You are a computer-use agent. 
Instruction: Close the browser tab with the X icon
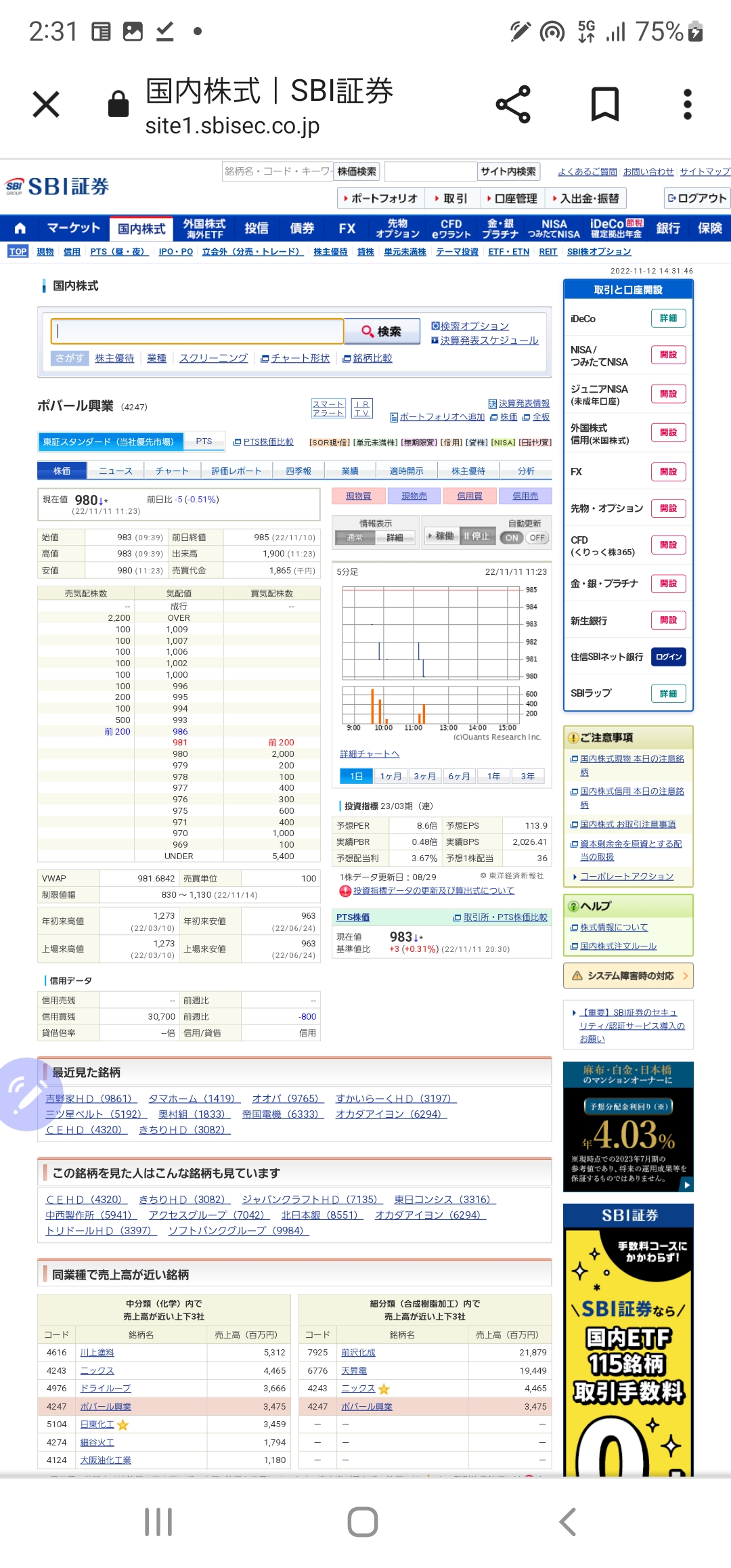point(46,104)
